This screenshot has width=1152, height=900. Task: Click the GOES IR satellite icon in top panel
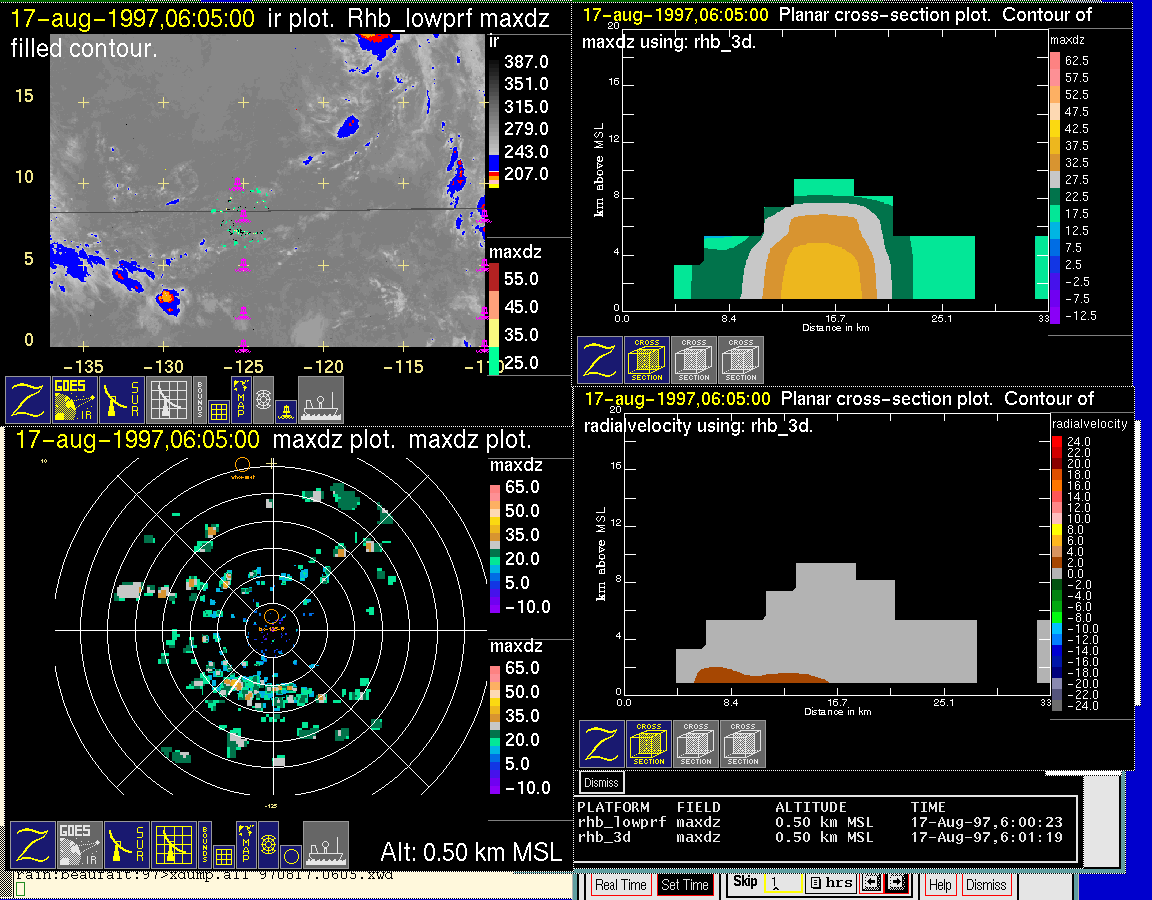pyautogui.click(x=75, y=399)
